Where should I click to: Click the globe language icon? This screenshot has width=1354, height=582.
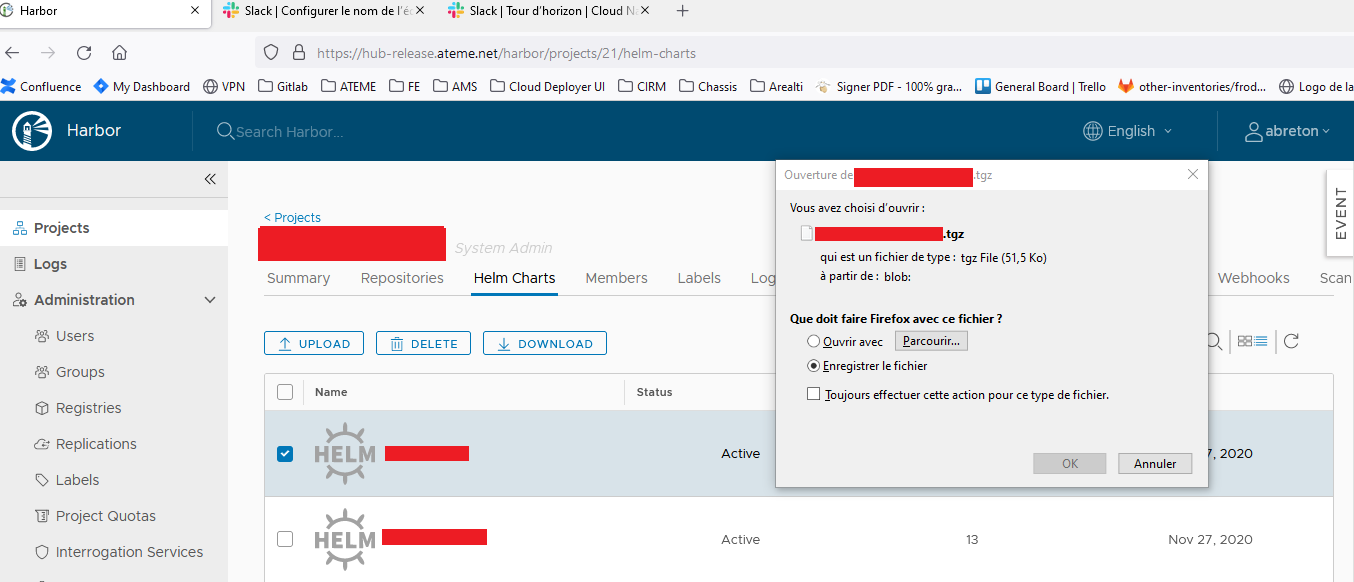pyautogui.click(x=1093, y=131)
